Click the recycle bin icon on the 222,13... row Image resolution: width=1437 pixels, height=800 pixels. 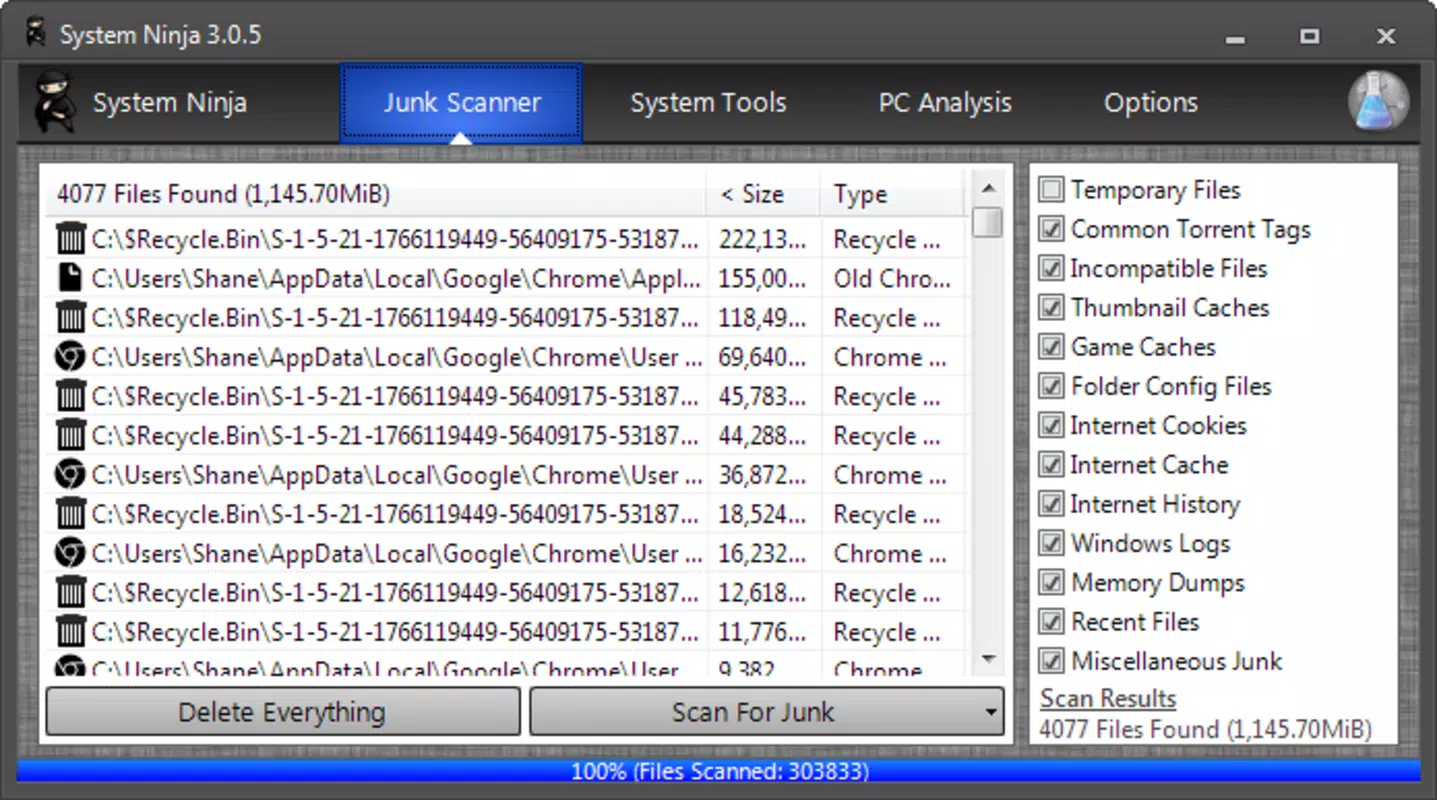(x=70, y=239)
